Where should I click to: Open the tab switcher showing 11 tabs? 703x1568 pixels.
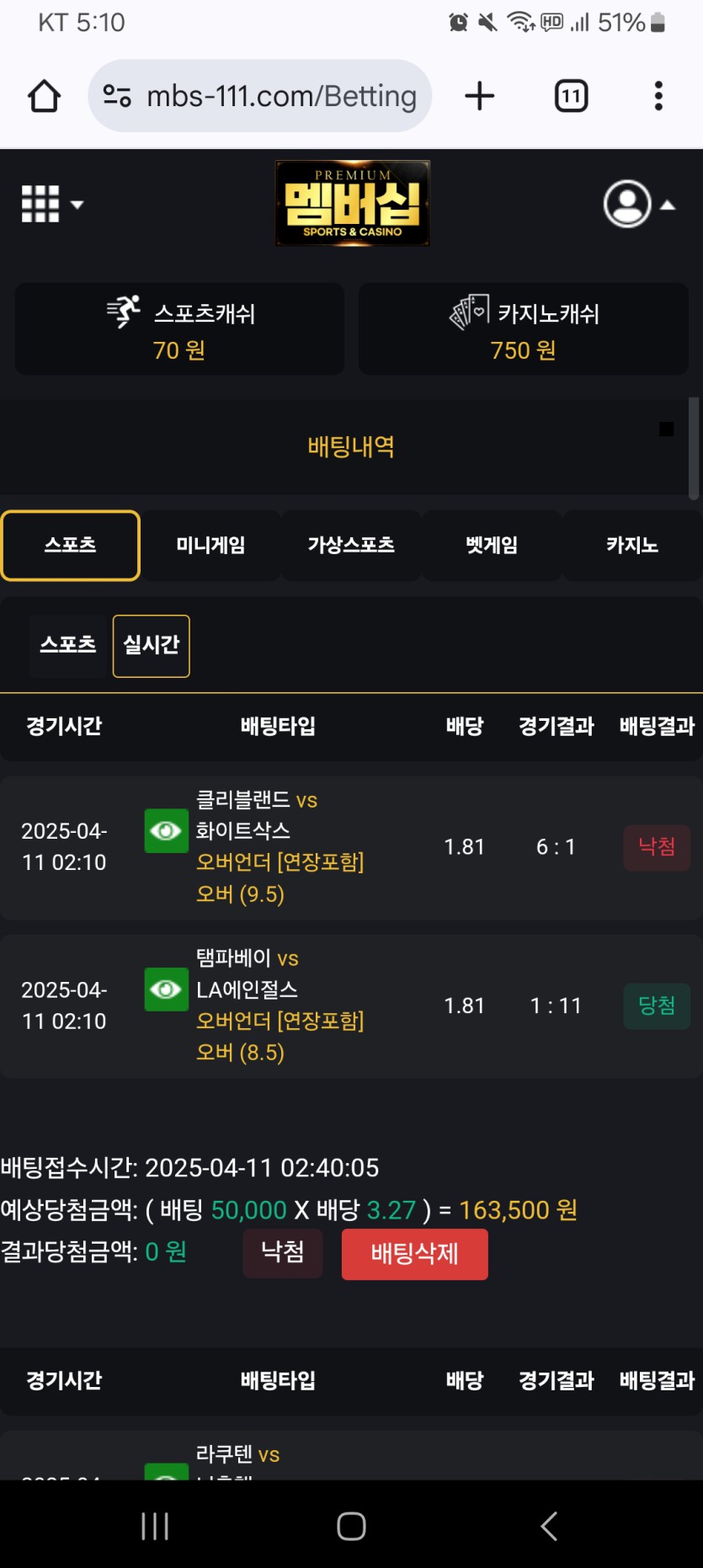coord(571,96)
